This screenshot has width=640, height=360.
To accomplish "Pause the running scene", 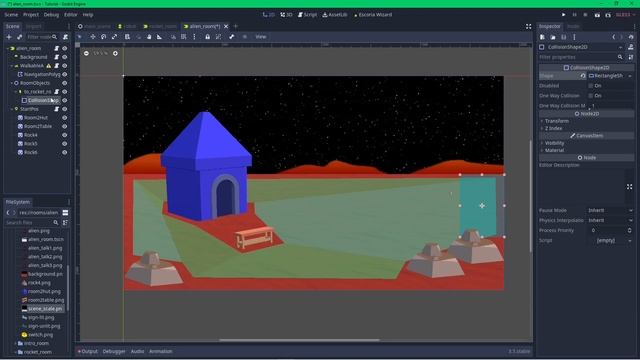I will 574,15.
